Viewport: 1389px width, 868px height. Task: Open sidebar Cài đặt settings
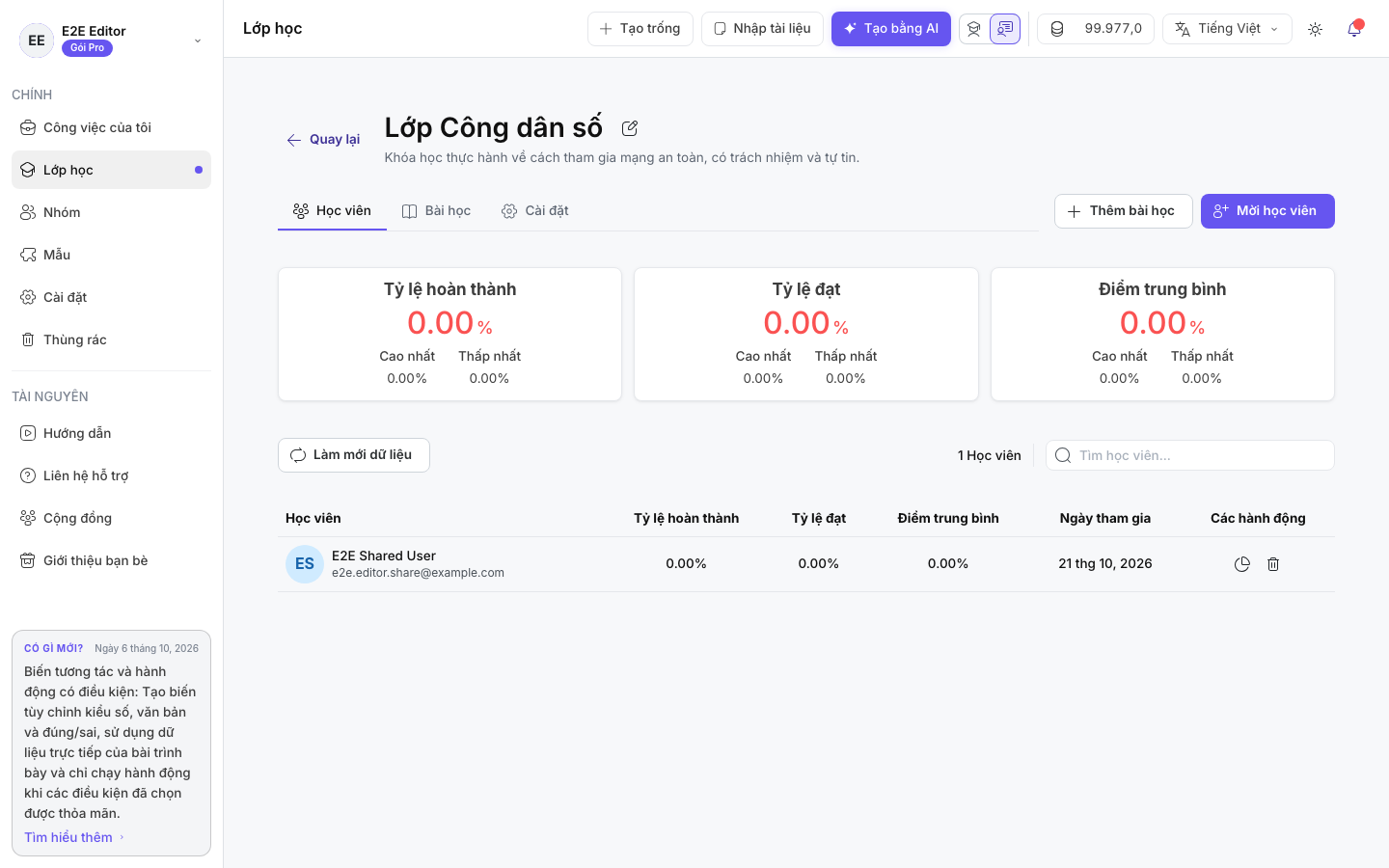click(x=111, y=297)
